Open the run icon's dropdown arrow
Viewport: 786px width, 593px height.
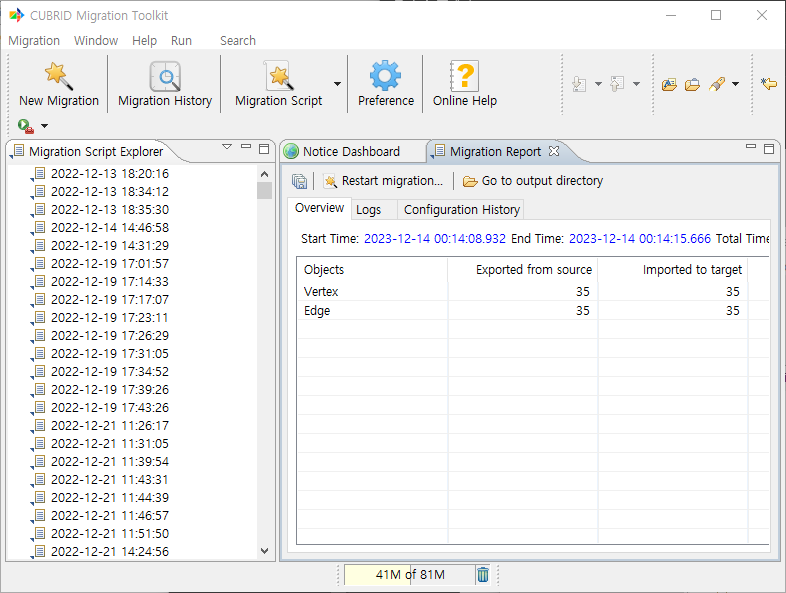(x=45, y=126)
